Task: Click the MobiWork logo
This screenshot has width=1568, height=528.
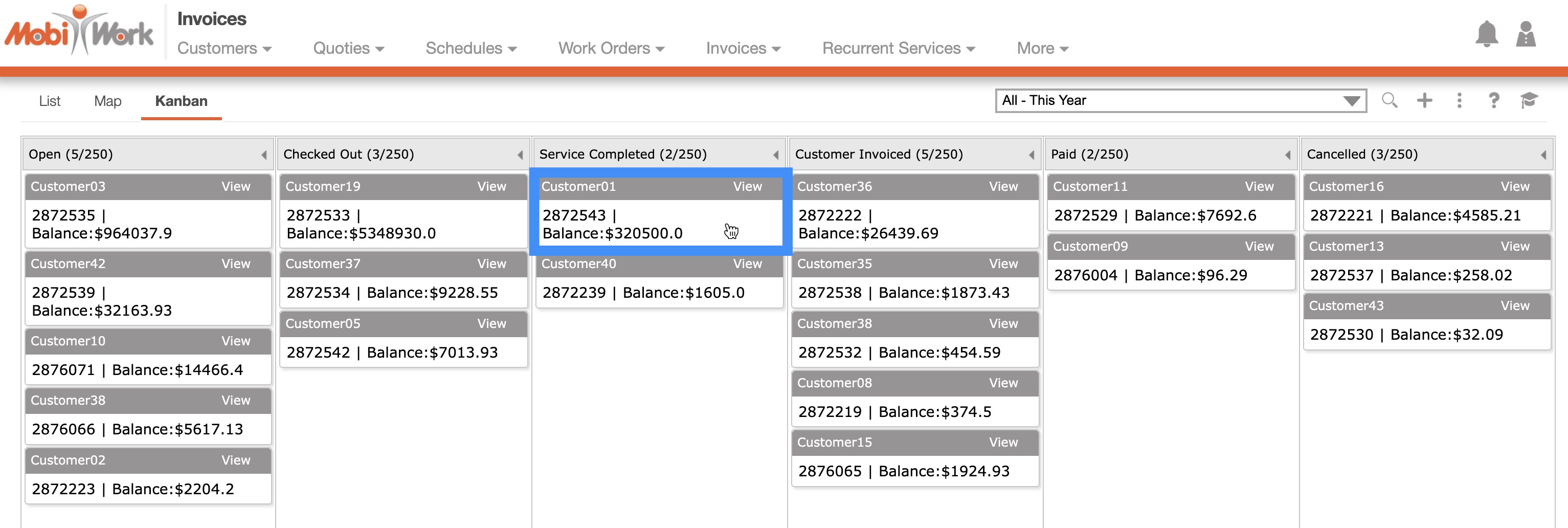Action: pyautogui.click(x=79, y=31)
